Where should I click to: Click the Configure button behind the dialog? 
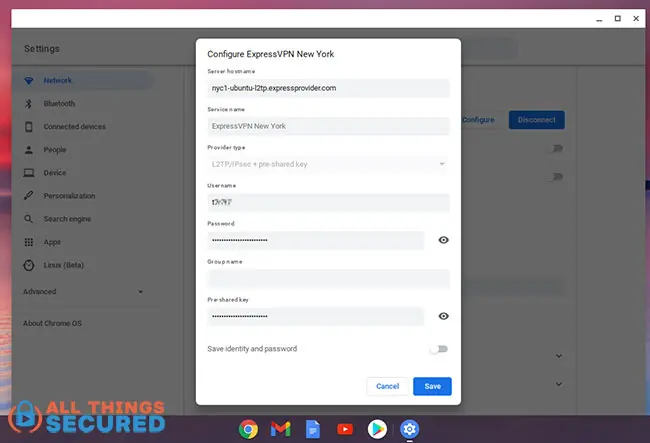[478, 120]
